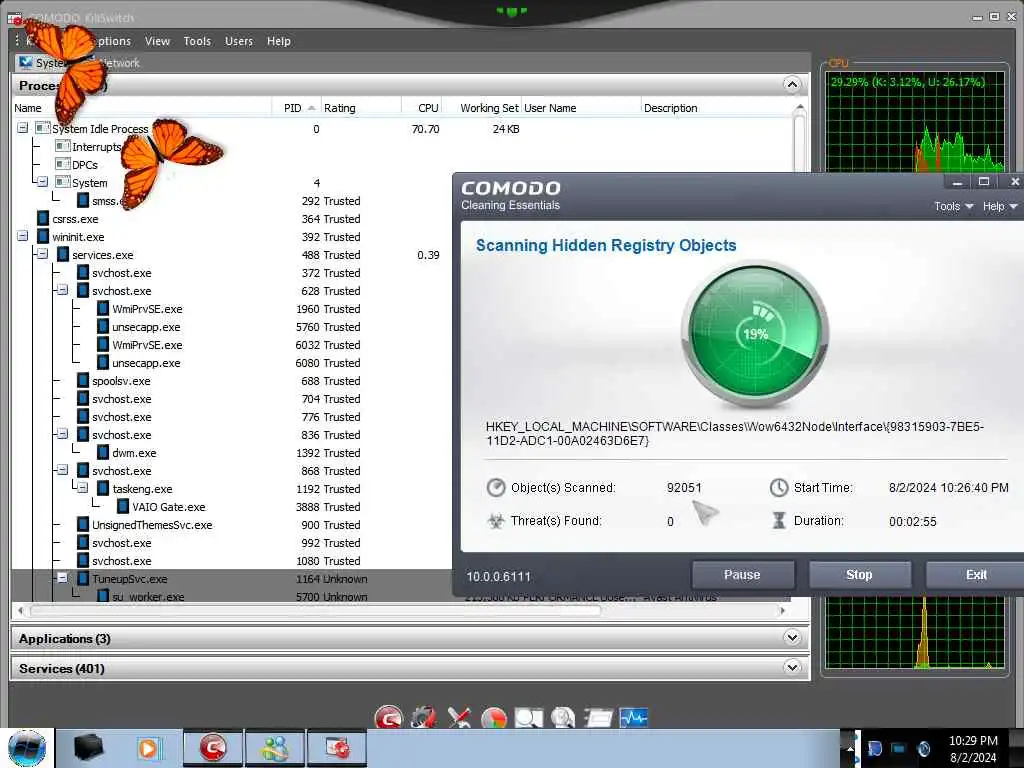
Task: Open the Windows Start orb
Action: point(27,748)
